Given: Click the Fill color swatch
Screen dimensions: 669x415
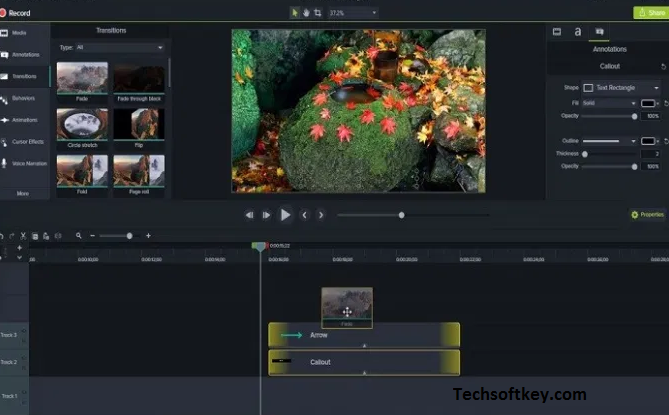Looking at the screenshot, I should tap(648, 103).
